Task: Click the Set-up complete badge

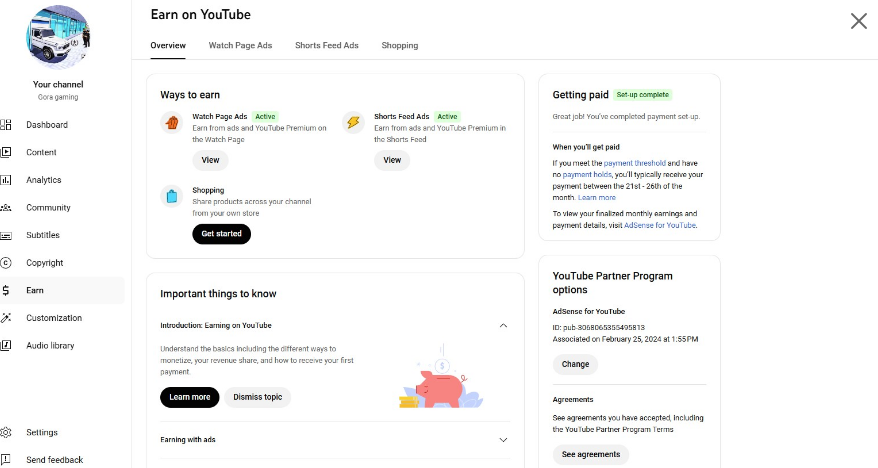Action: [643, 95]
